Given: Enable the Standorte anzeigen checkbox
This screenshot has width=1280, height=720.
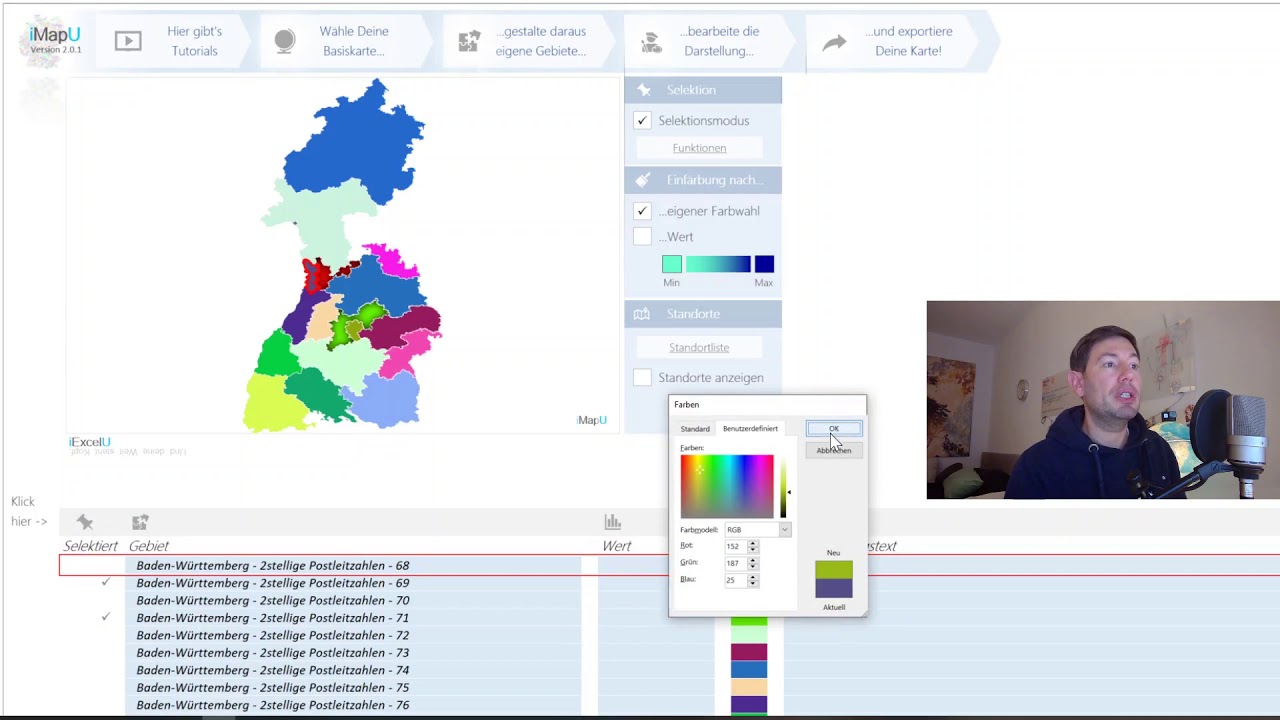Looking at the screenshot, I should pyautogui.click(x=642, y=378).
